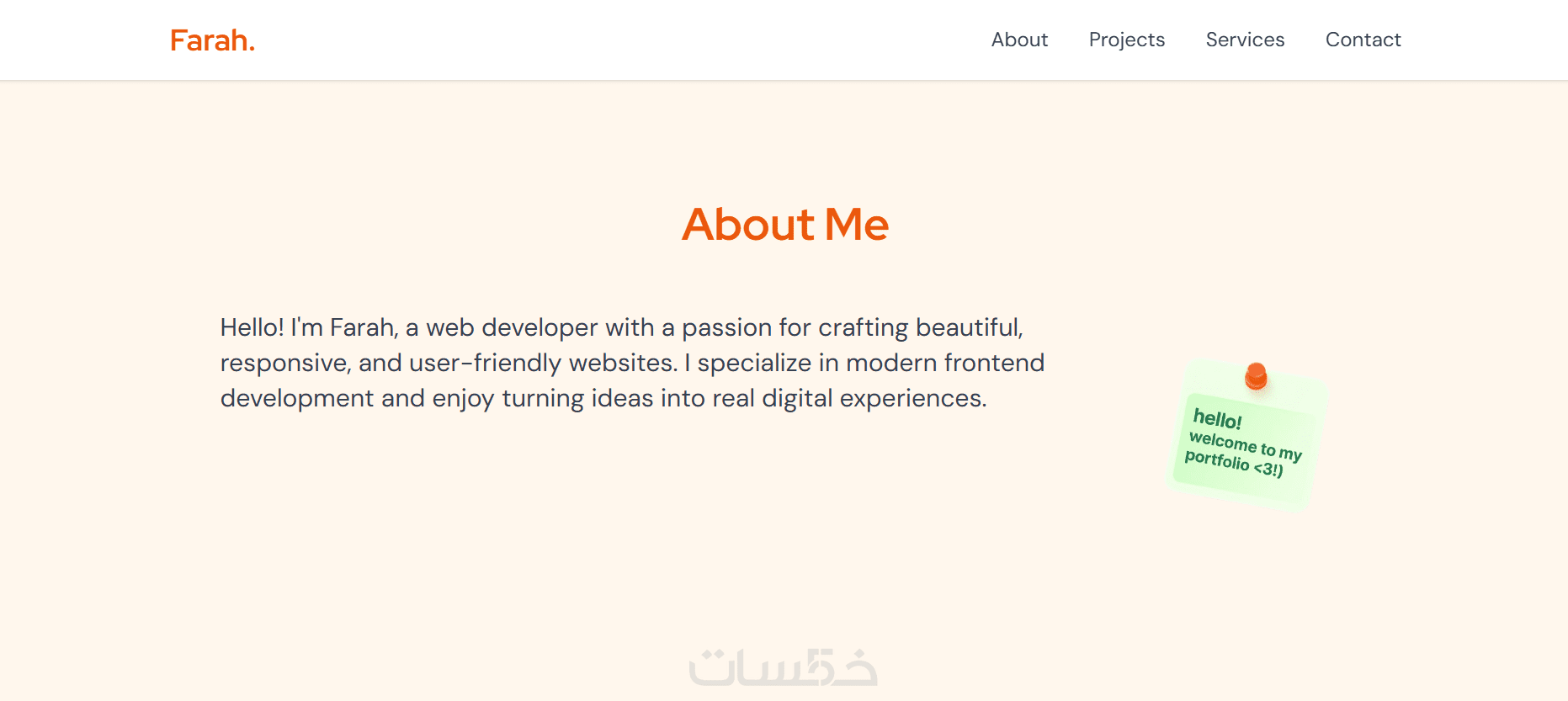Click the word "Hello!" starting the paragraph
The width and height of the screenshot is (1568, 701).
click(x=252, y=327)
